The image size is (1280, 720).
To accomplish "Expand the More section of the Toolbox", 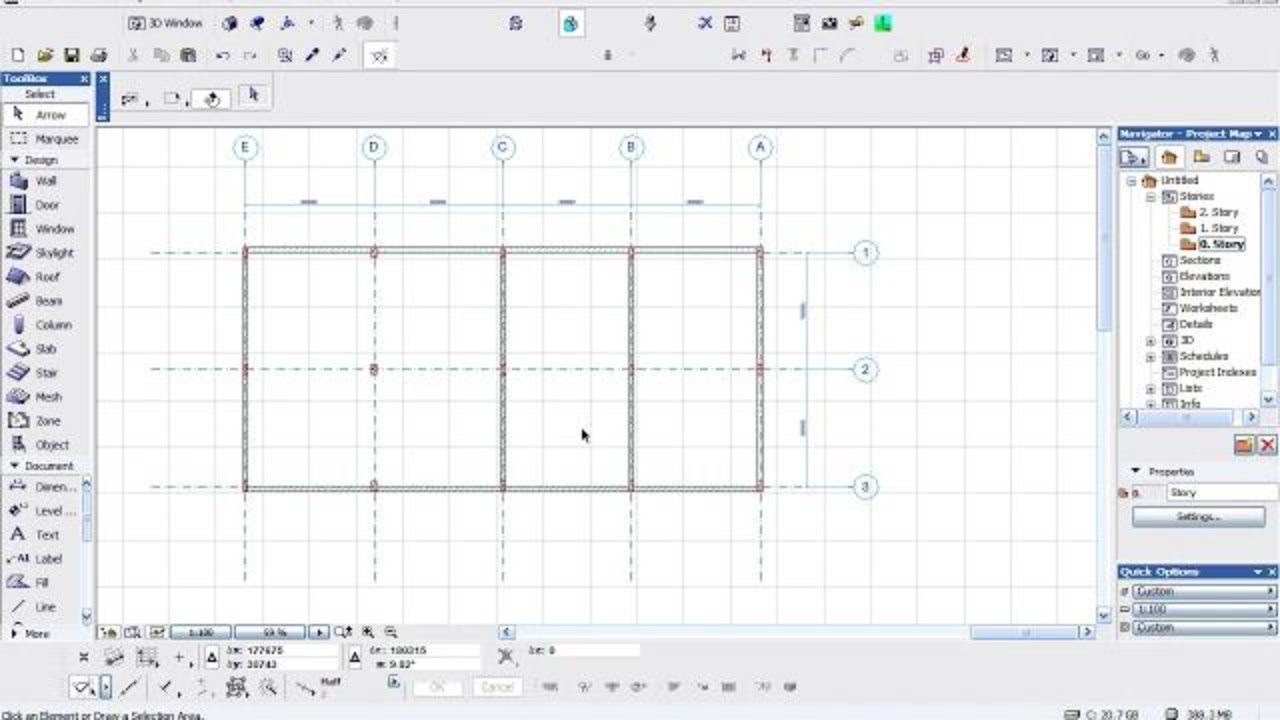I will click(x=14, y=633).
